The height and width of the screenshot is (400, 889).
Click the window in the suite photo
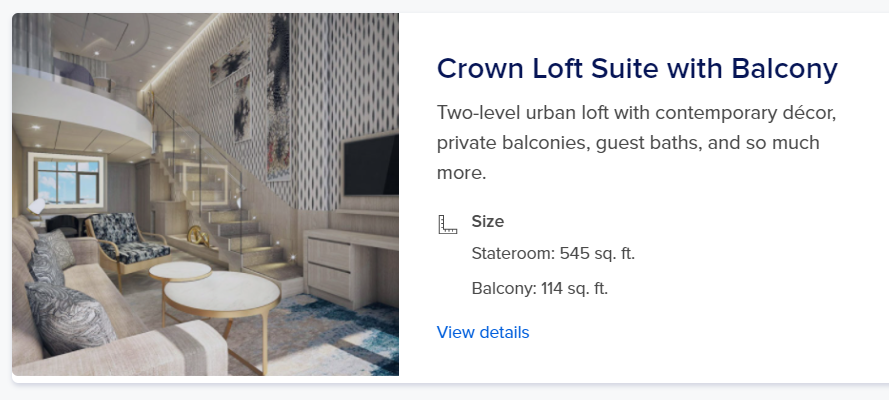(66, 181)
